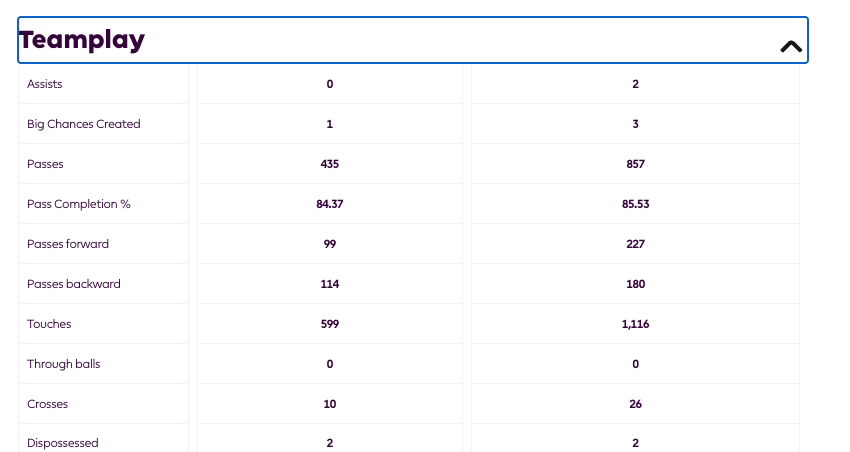Select the Passes row label
Image resolution: width=850 pixels, height=452 pixels.
pos(45,164)
